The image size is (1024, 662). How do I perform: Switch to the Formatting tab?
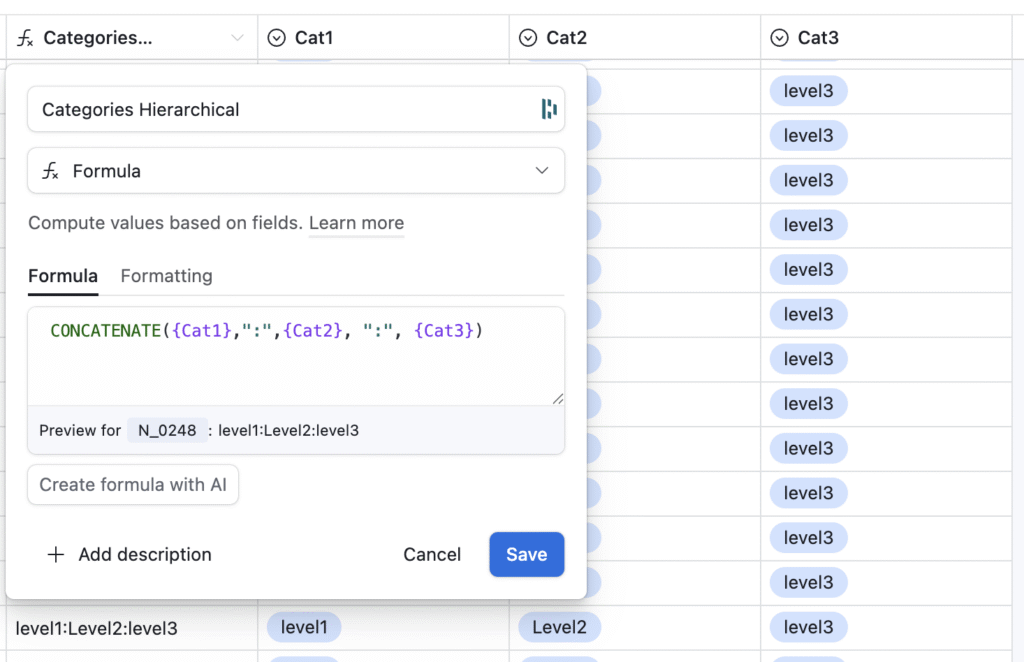(166, 276)
